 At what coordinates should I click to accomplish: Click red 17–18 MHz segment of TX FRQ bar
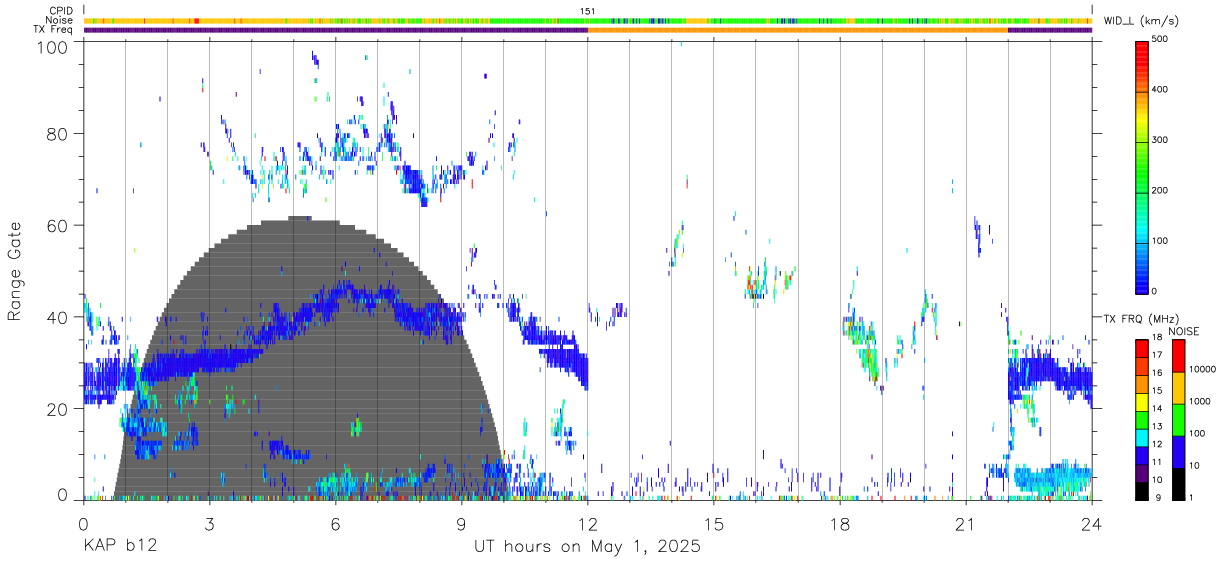tap(1142, 348)
